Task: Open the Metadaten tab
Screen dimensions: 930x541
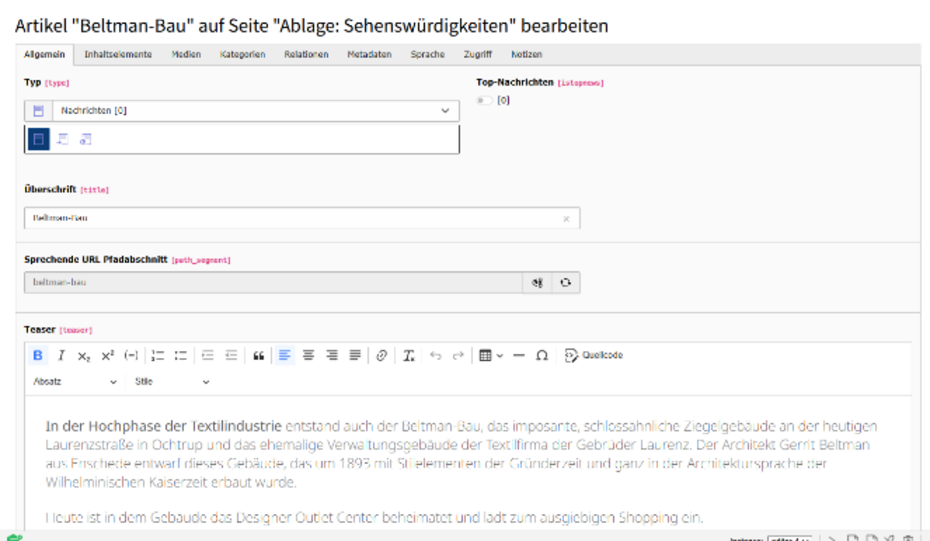Action: tap(369, 54)
